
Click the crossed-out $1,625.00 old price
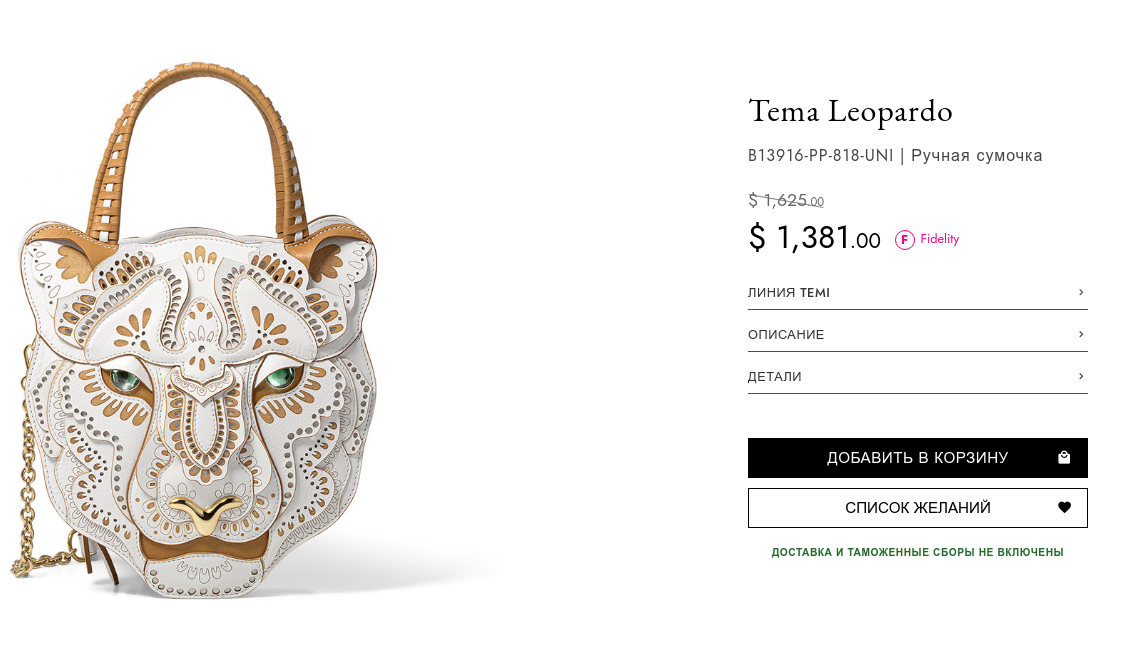tap(785, 201)
